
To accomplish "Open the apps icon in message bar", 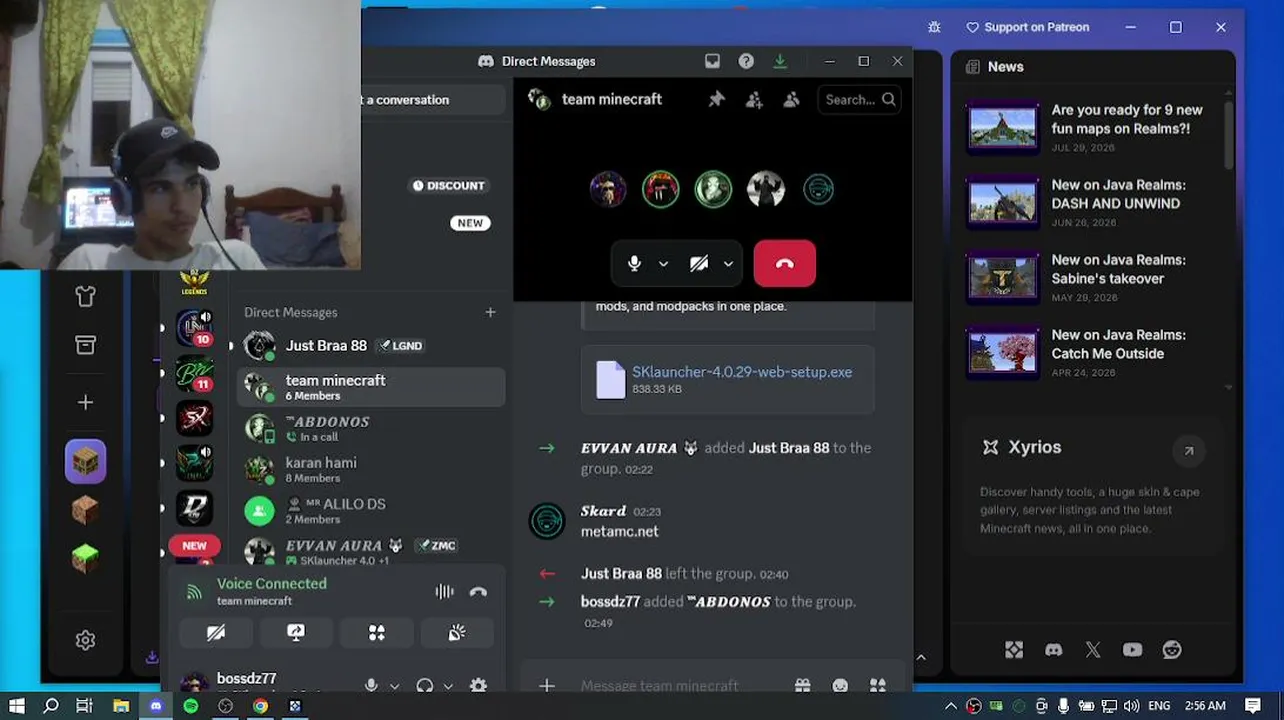I will pos(877,685).
